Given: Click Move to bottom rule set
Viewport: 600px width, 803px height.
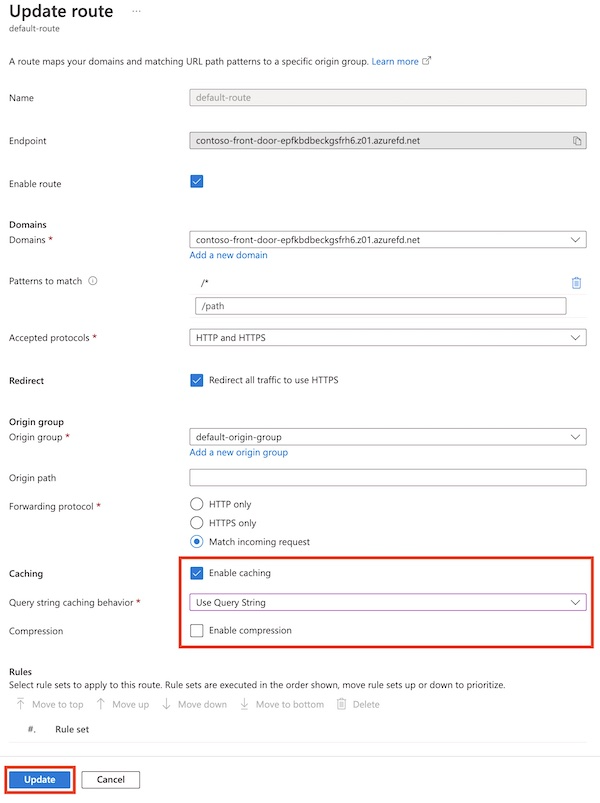Looking at the screenshot, I should pos(281,705).
